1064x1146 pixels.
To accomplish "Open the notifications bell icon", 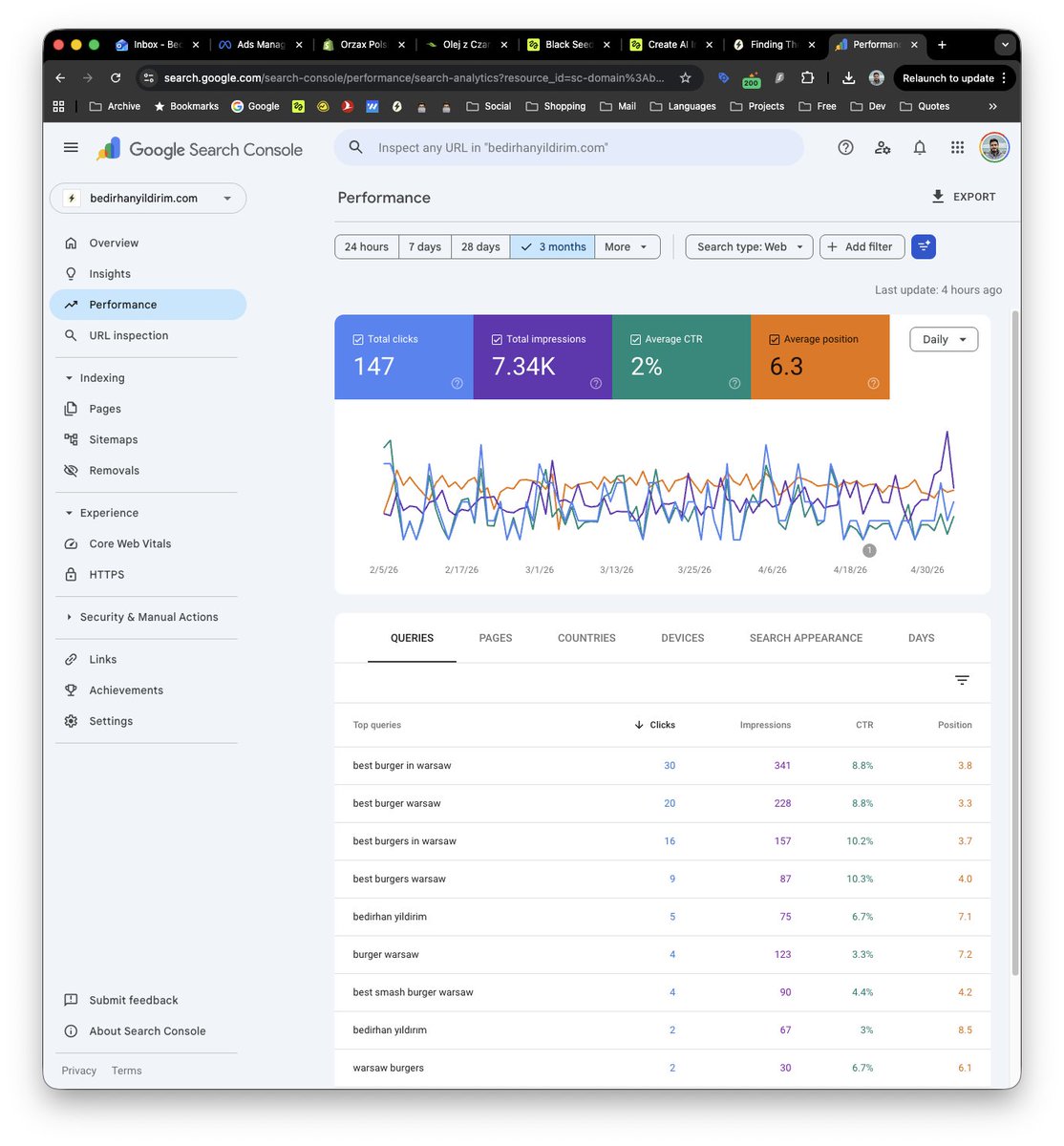I will (920, 148).
